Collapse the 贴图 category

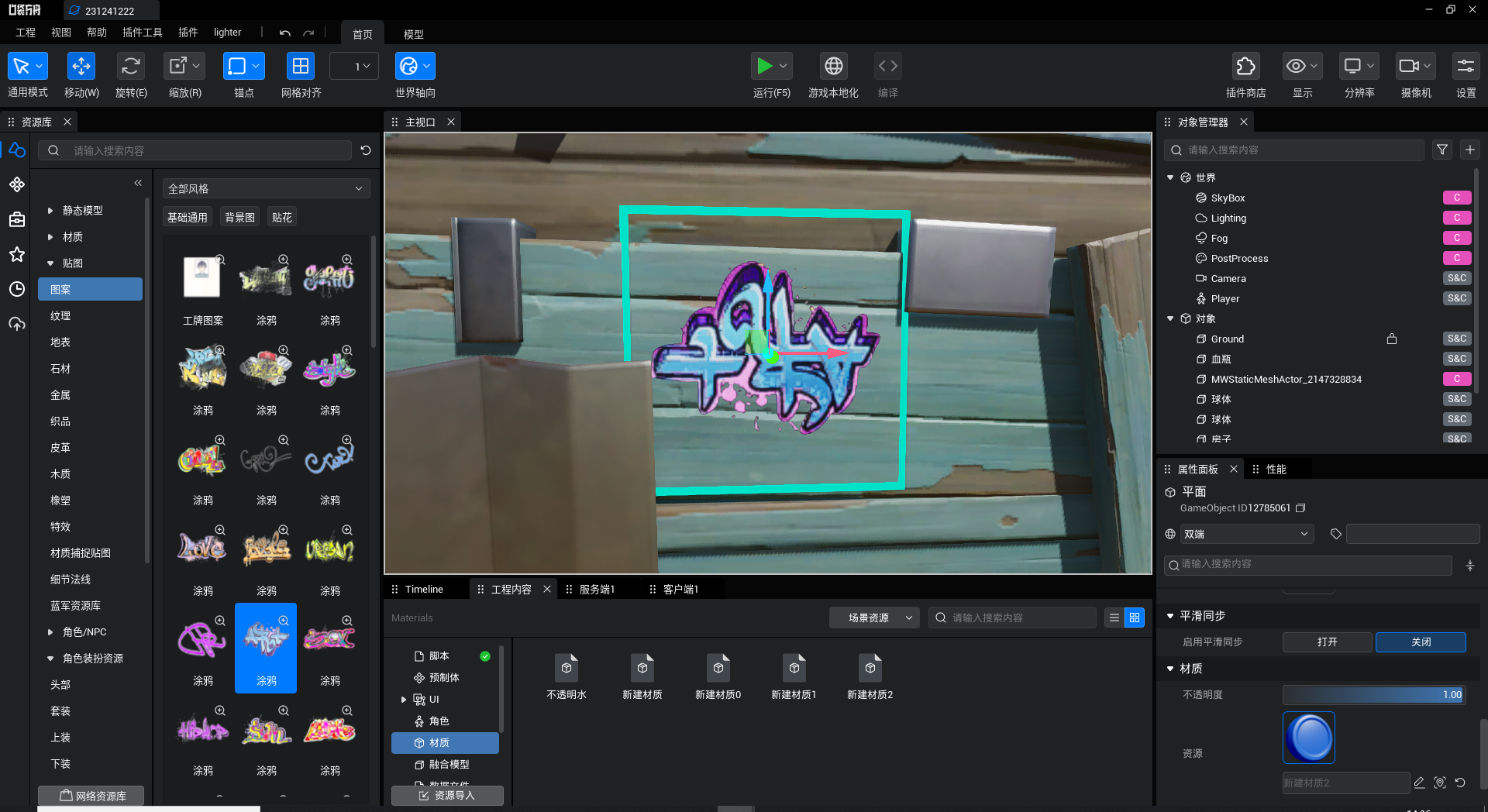tap(50, 263)
